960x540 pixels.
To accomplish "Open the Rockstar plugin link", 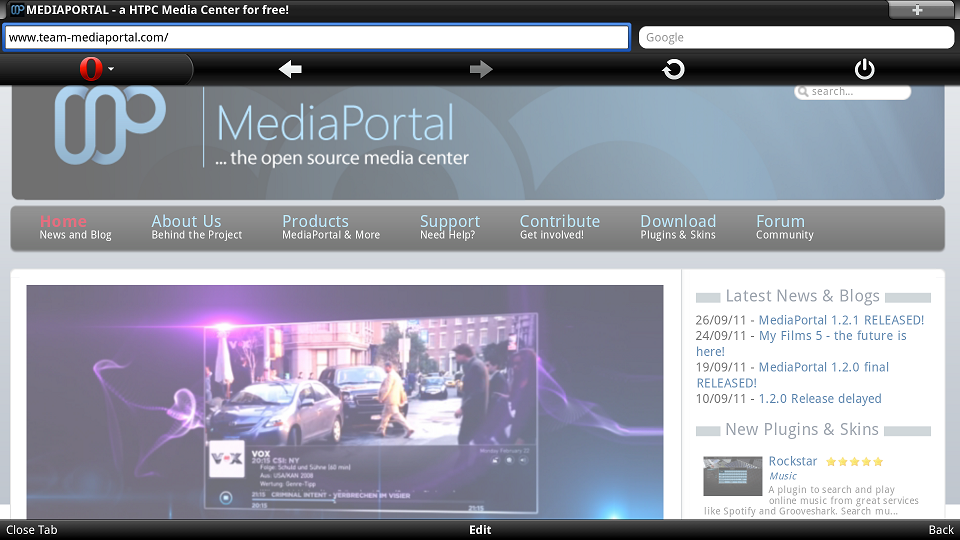I will click(793, 461).
